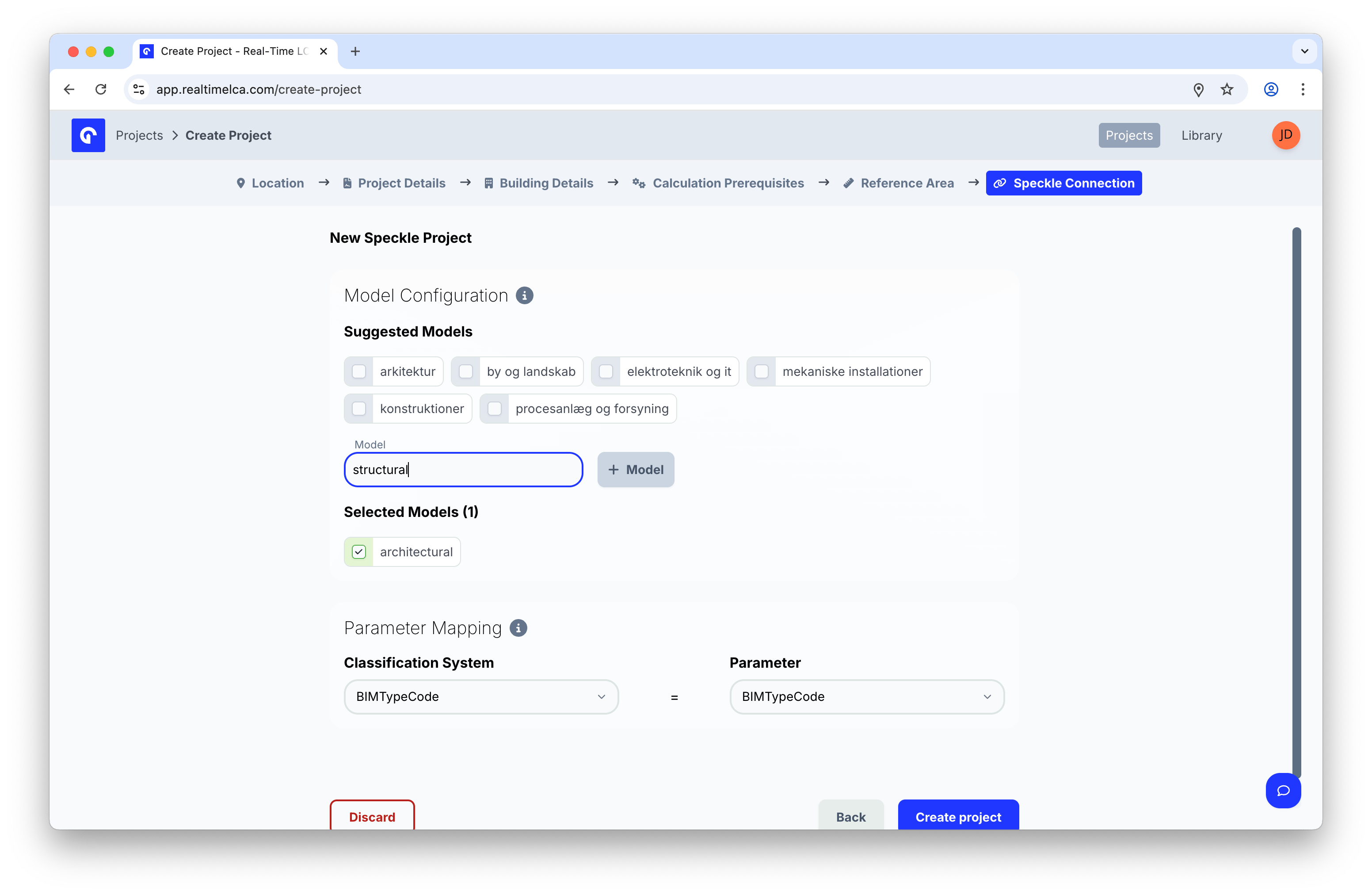Click the browser address bar URL
Viewport: 1372px width, 895px height.
tap(259, 89)
